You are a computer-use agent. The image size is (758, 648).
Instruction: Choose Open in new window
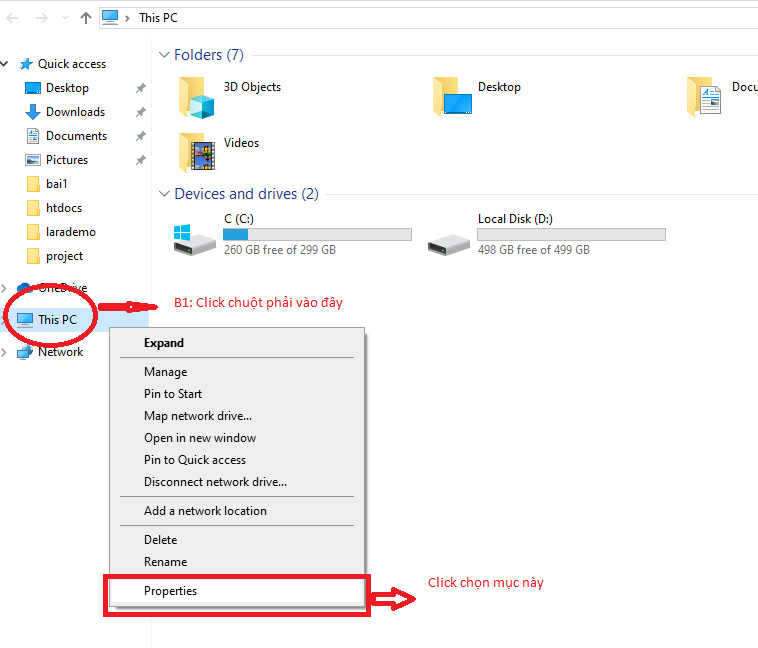tap(237, 438)
